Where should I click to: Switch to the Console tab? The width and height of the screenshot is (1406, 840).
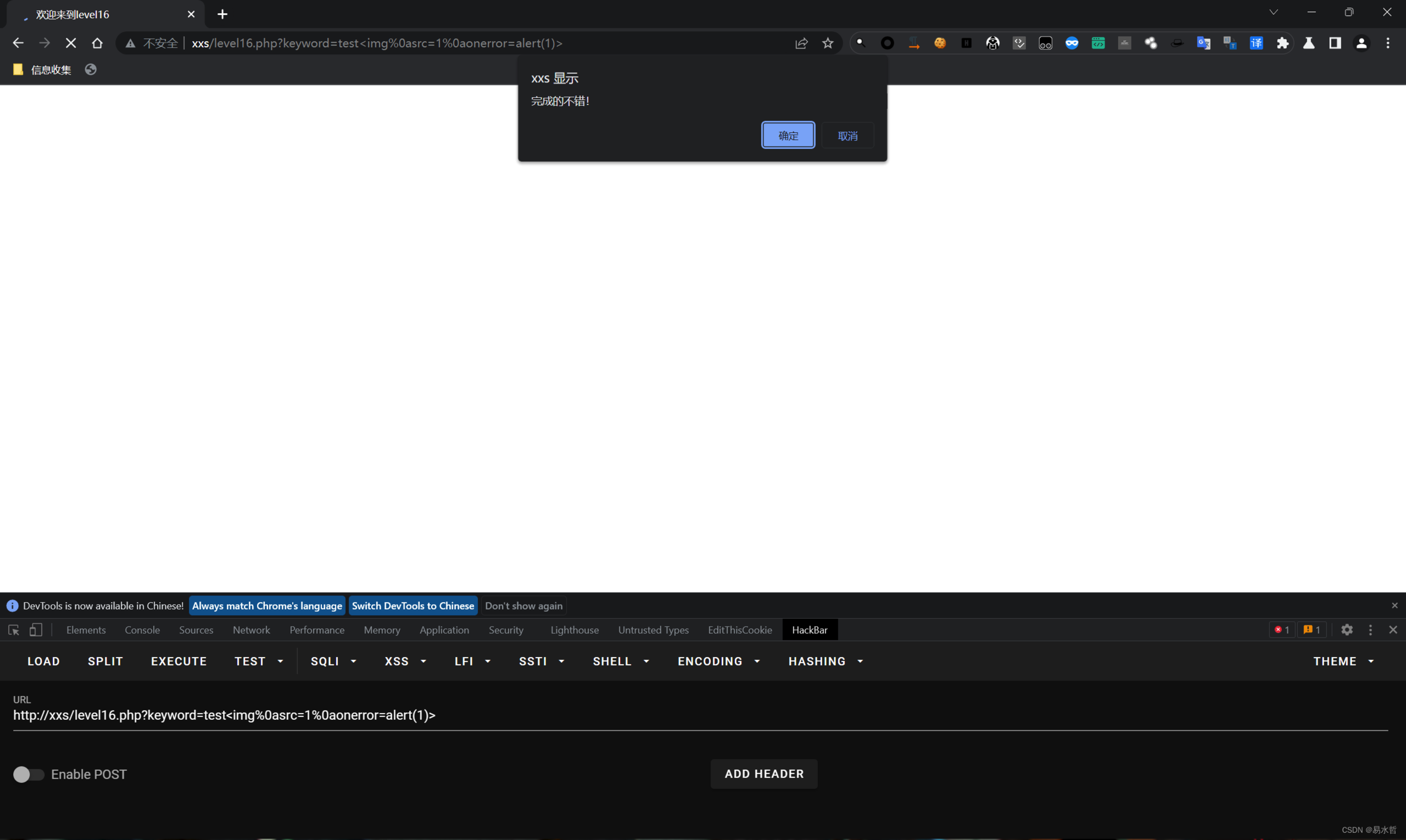click(x=142, y=629)
